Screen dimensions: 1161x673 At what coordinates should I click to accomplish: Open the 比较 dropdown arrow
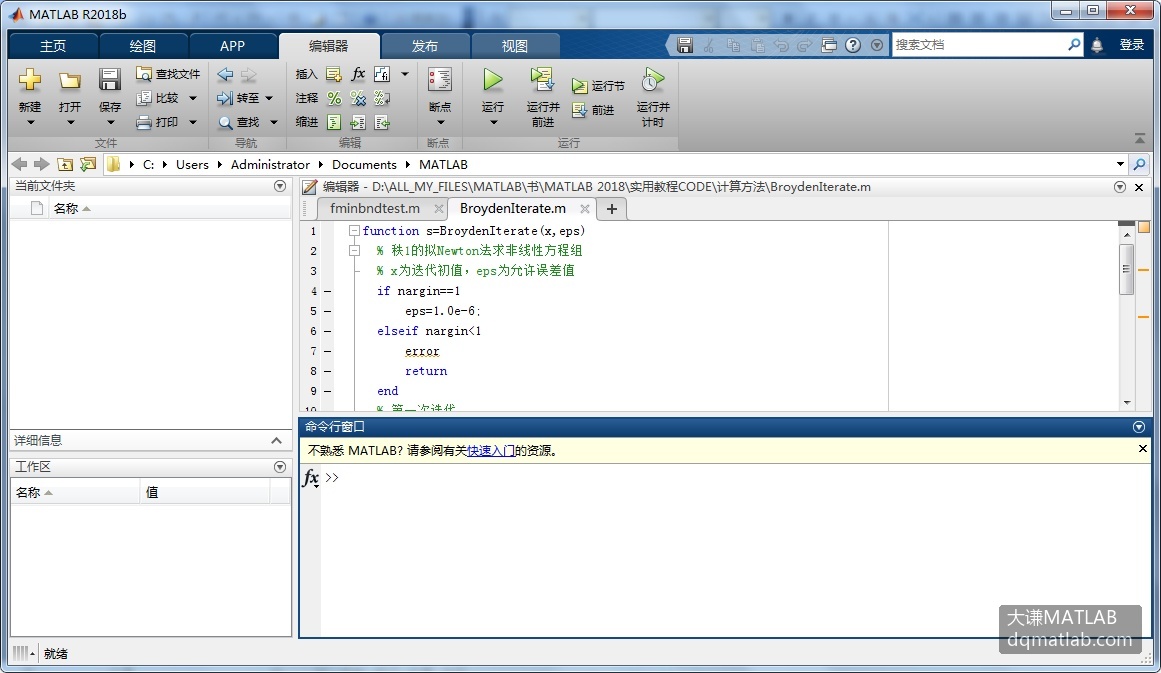pos(193,98)
